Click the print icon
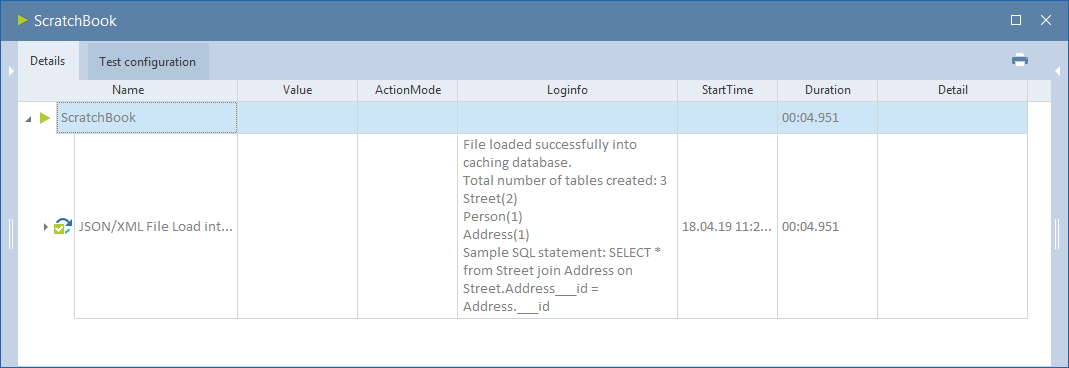Image resolution: width=1069 pixels, height=368 pixels. pos(1019,60)
